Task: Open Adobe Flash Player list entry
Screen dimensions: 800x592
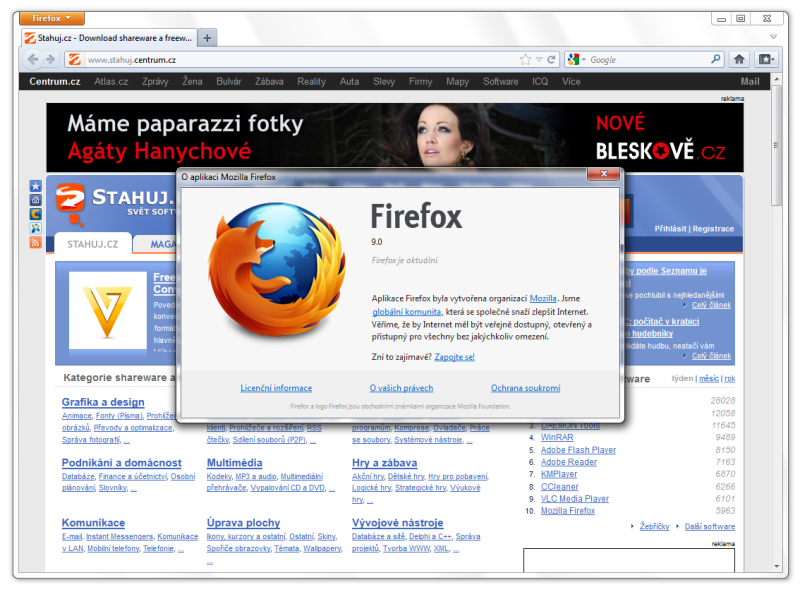Action: (578, 450)
